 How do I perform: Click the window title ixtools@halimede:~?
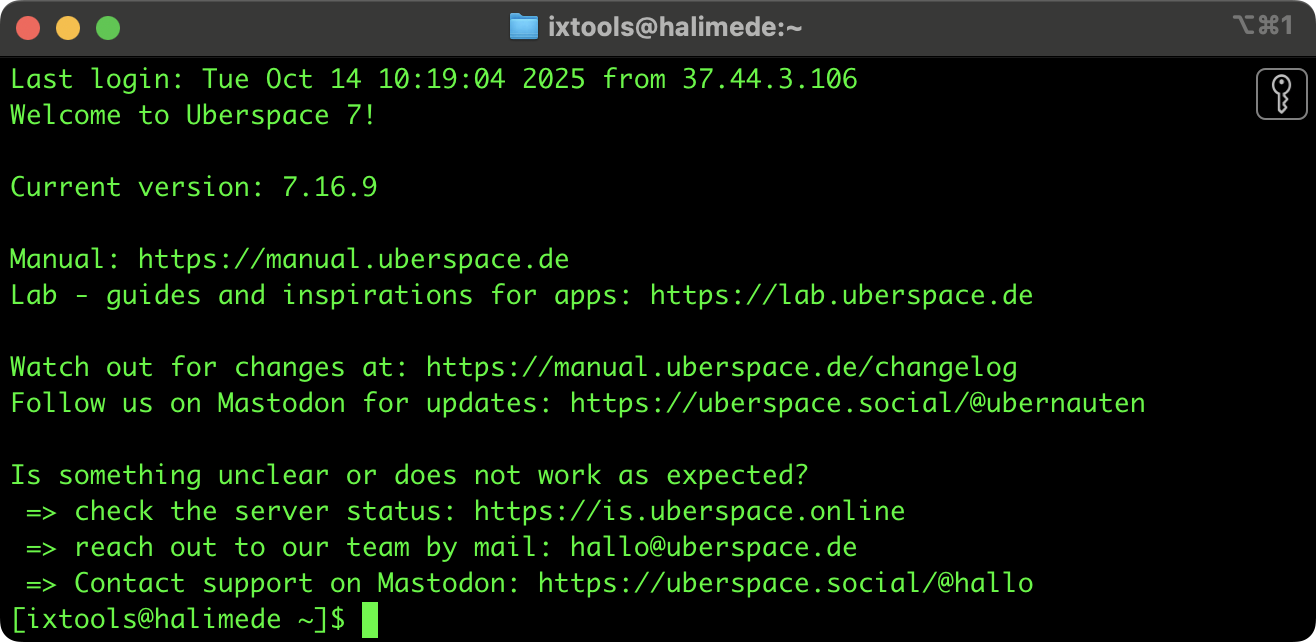coord(675,27)
